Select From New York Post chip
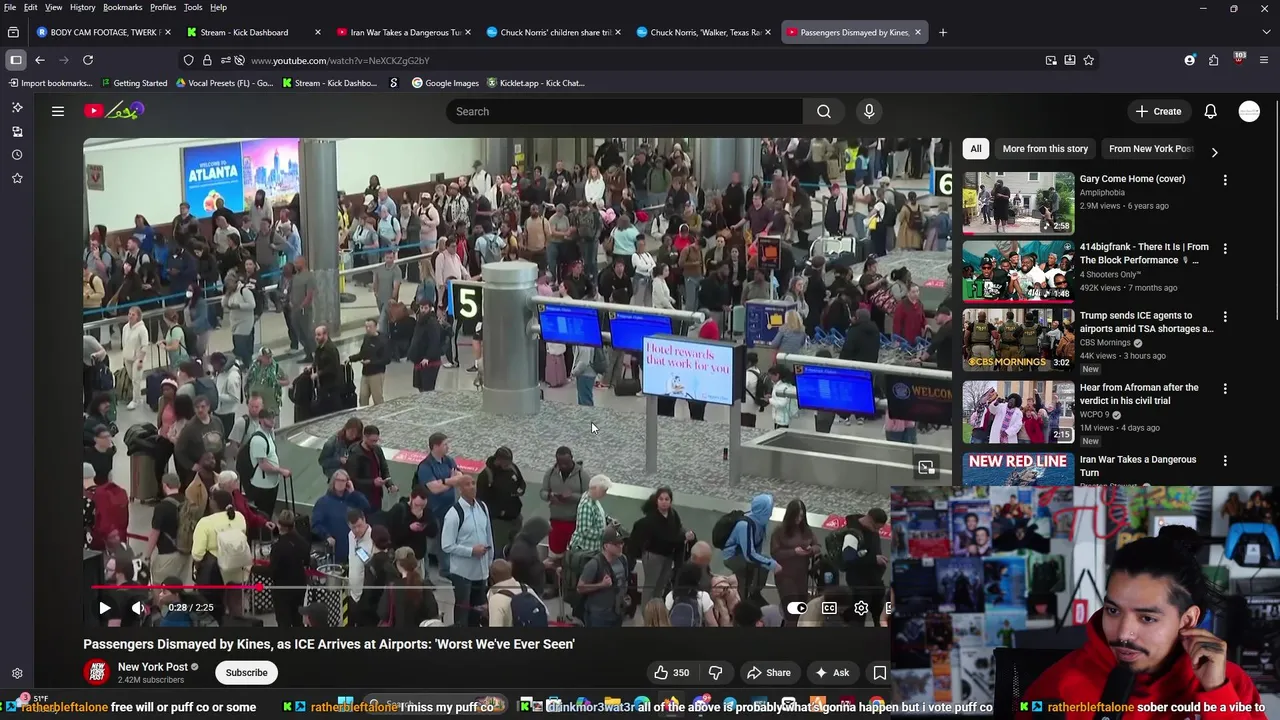 tap(1150, 149)
